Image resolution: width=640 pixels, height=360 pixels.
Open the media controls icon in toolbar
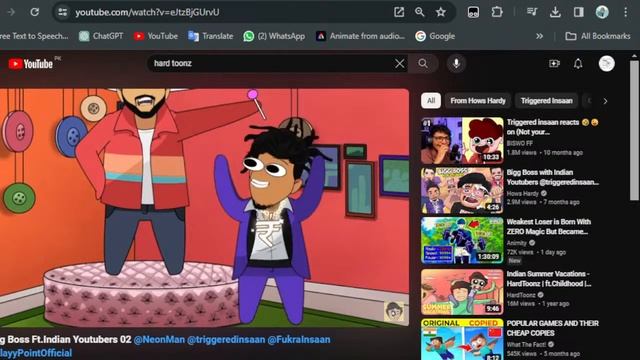tap(532, 12)
